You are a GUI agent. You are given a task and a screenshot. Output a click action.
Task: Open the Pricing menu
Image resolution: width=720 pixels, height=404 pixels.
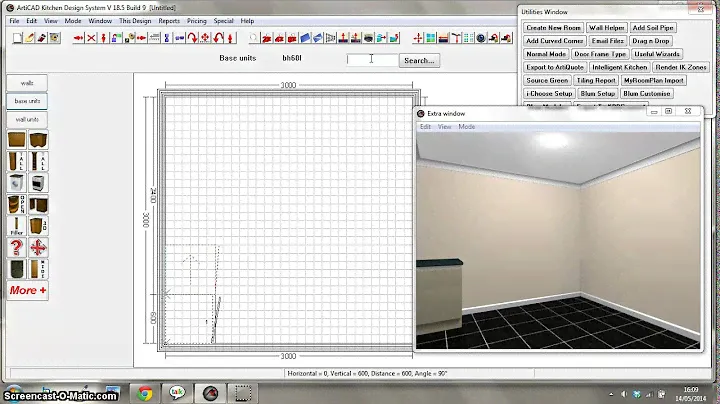197,20
